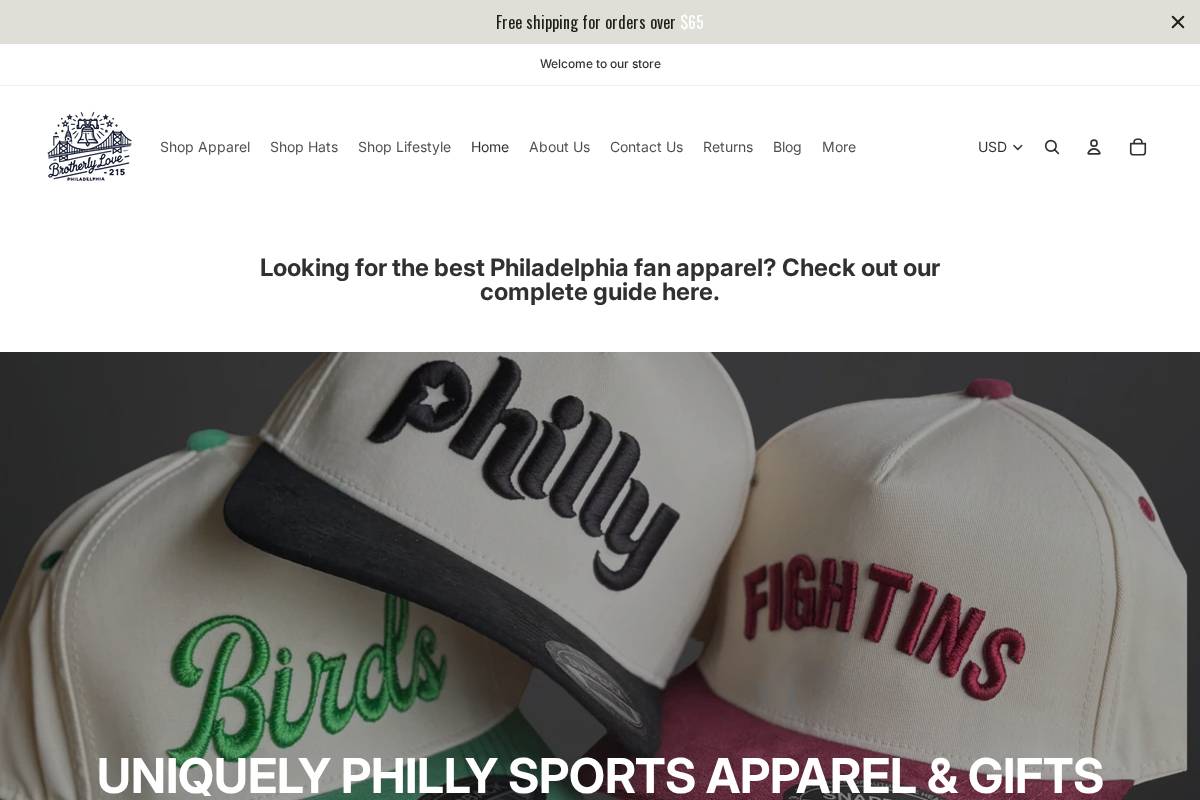The image size is (1200, 800).
Task: Open the account login icon
Action: [x=1094, y=147]
